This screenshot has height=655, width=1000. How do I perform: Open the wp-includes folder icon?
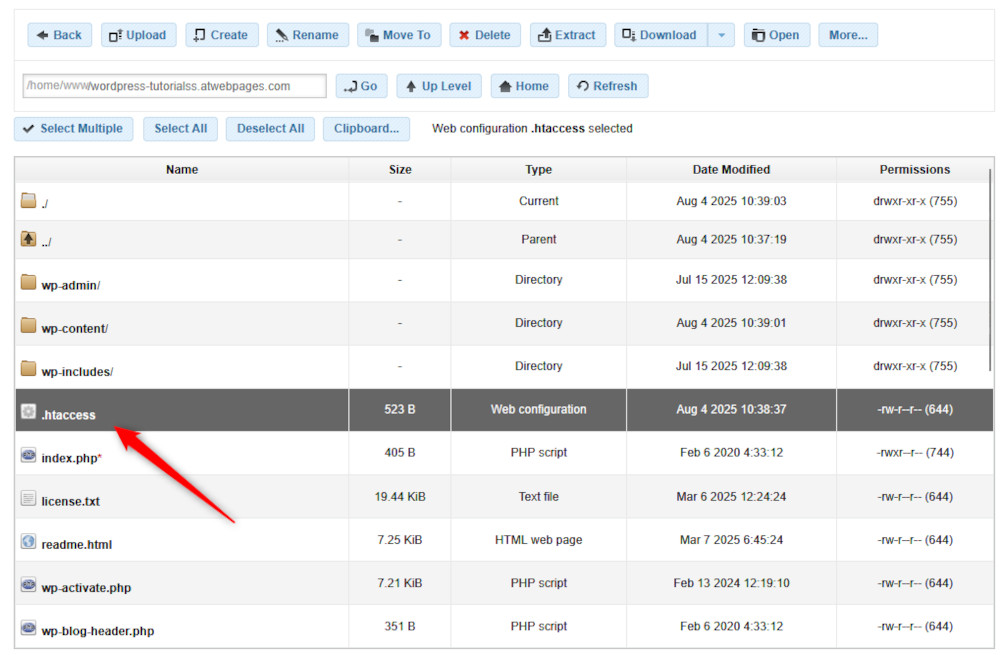tap(28, 367)
